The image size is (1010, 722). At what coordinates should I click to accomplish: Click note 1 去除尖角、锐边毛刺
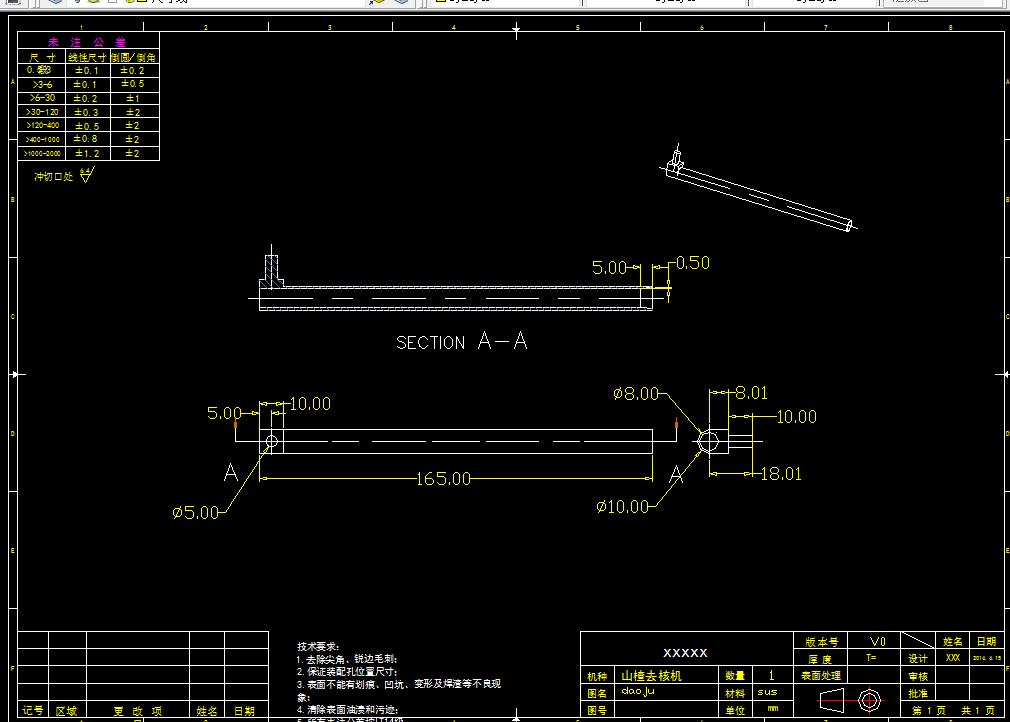click(x=347, y=660)
